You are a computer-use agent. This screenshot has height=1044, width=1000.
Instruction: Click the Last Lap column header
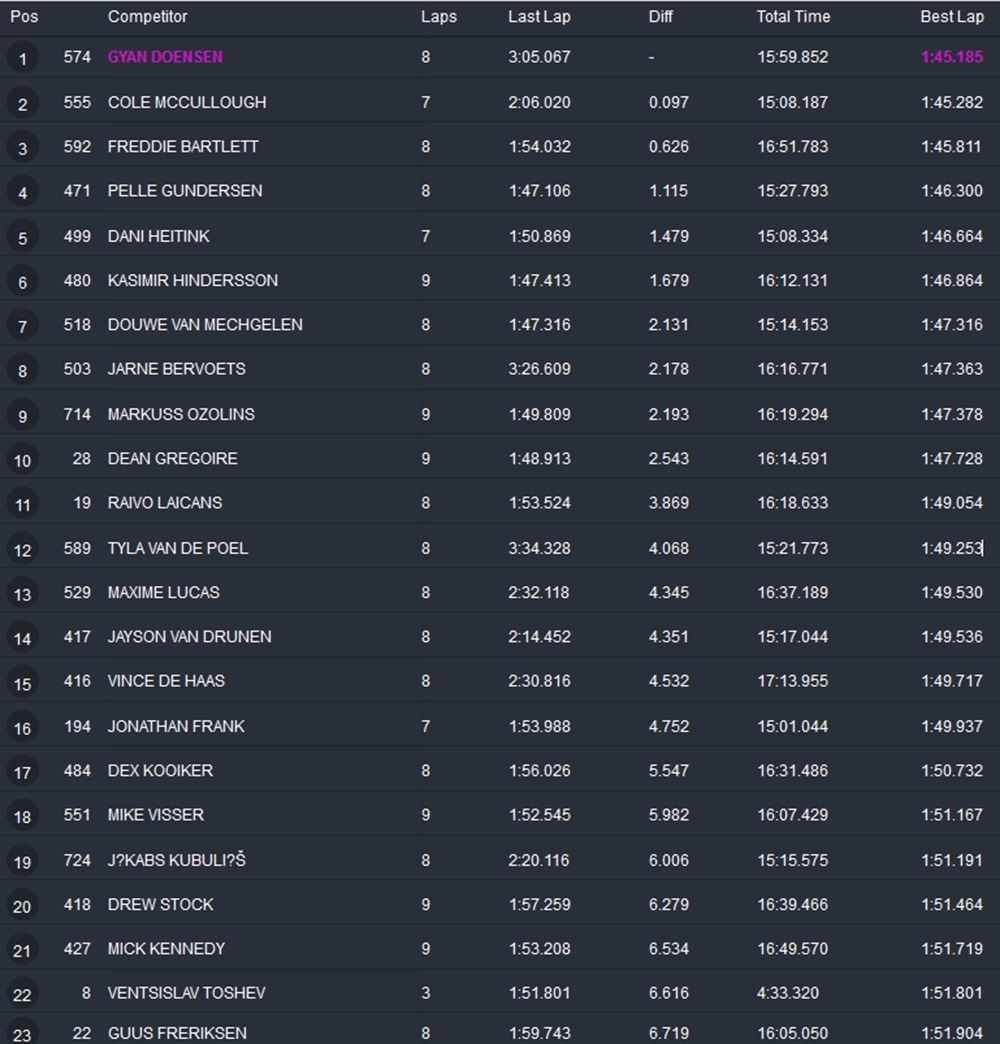coord(539,17)
